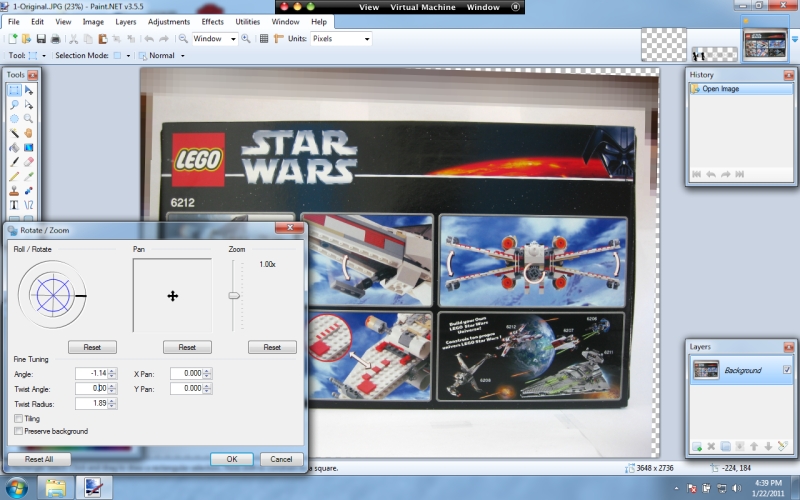800x500 pixels.
Task: Open the Image menu
Action: (x=93, y=22)
